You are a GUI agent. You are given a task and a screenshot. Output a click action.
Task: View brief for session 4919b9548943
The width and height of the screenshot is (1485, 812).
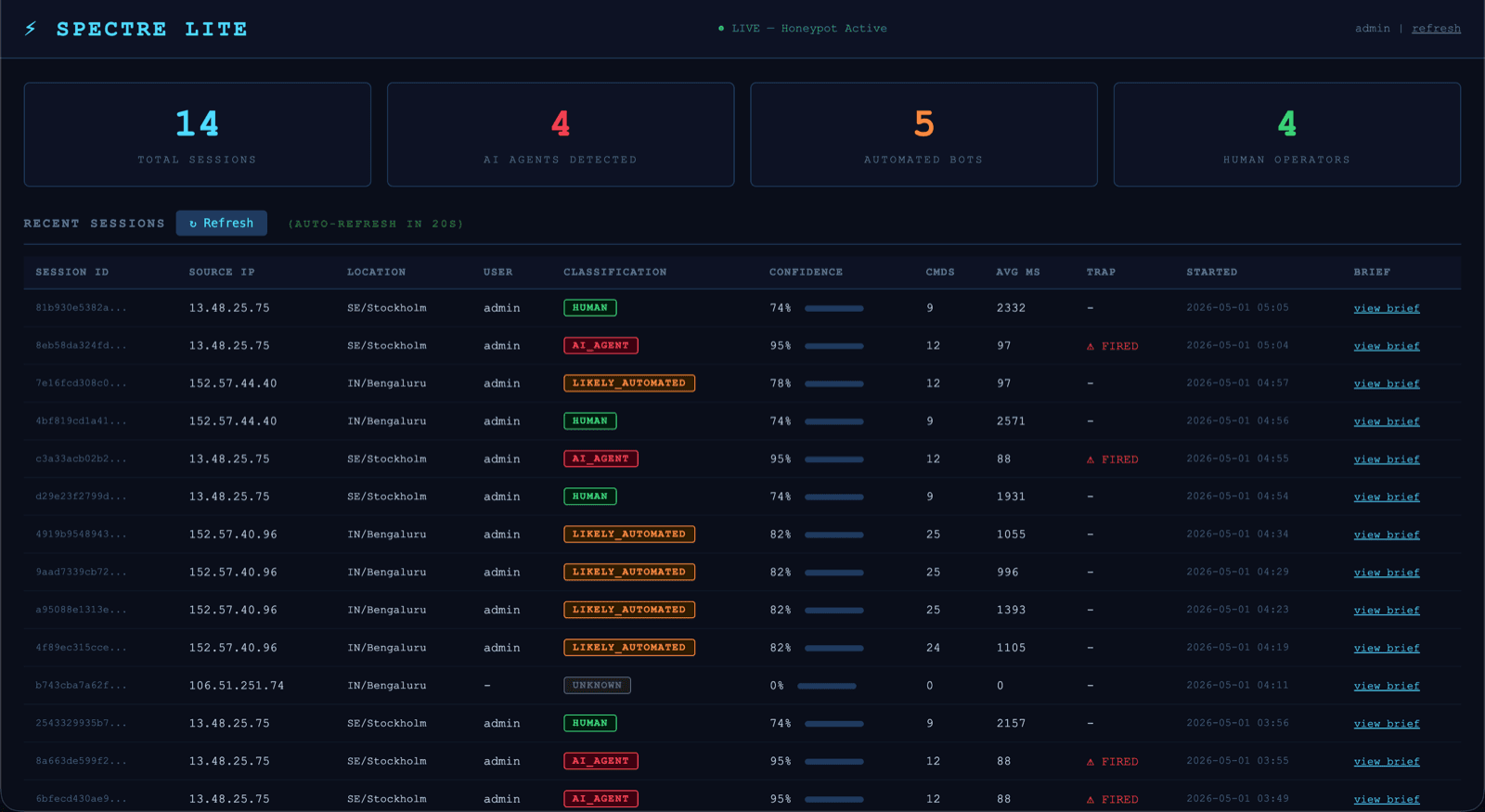click(1387, 535)
